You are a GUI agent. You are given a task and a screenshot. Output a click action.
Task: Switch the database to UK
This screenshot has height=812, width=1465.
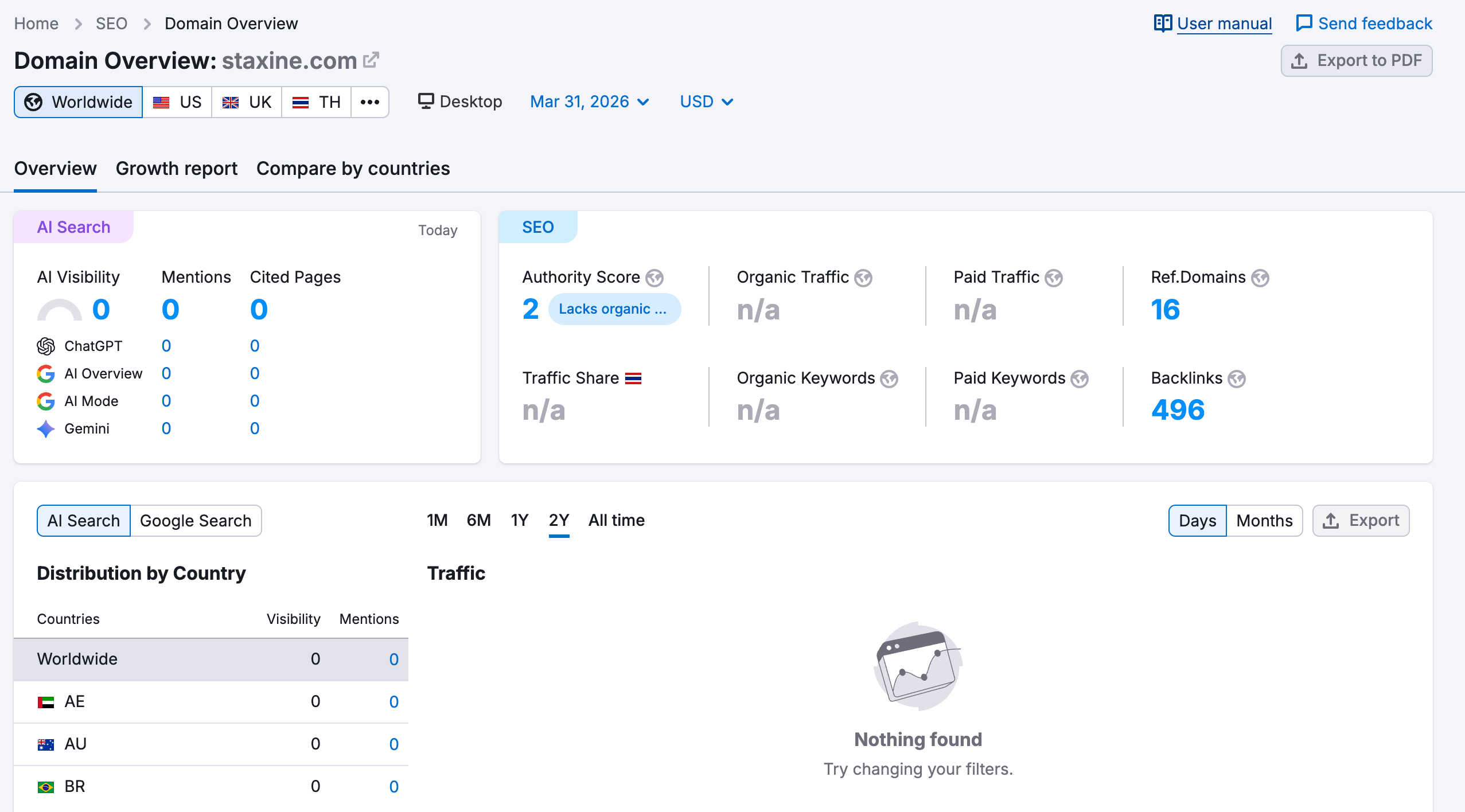tap(247, 102)
